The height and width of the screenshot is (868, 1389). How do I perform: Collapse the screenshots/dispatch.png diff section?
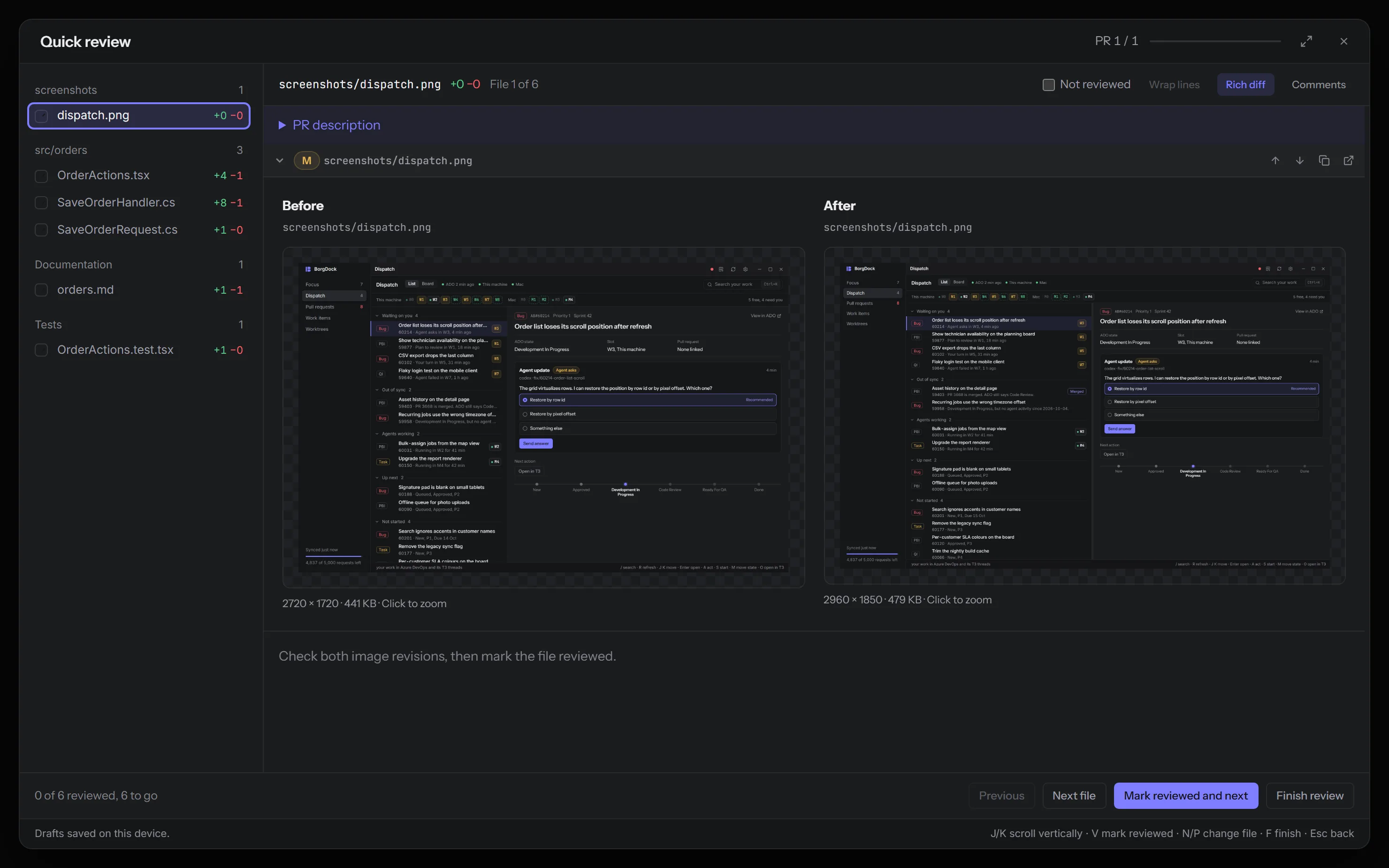point(280,161)
